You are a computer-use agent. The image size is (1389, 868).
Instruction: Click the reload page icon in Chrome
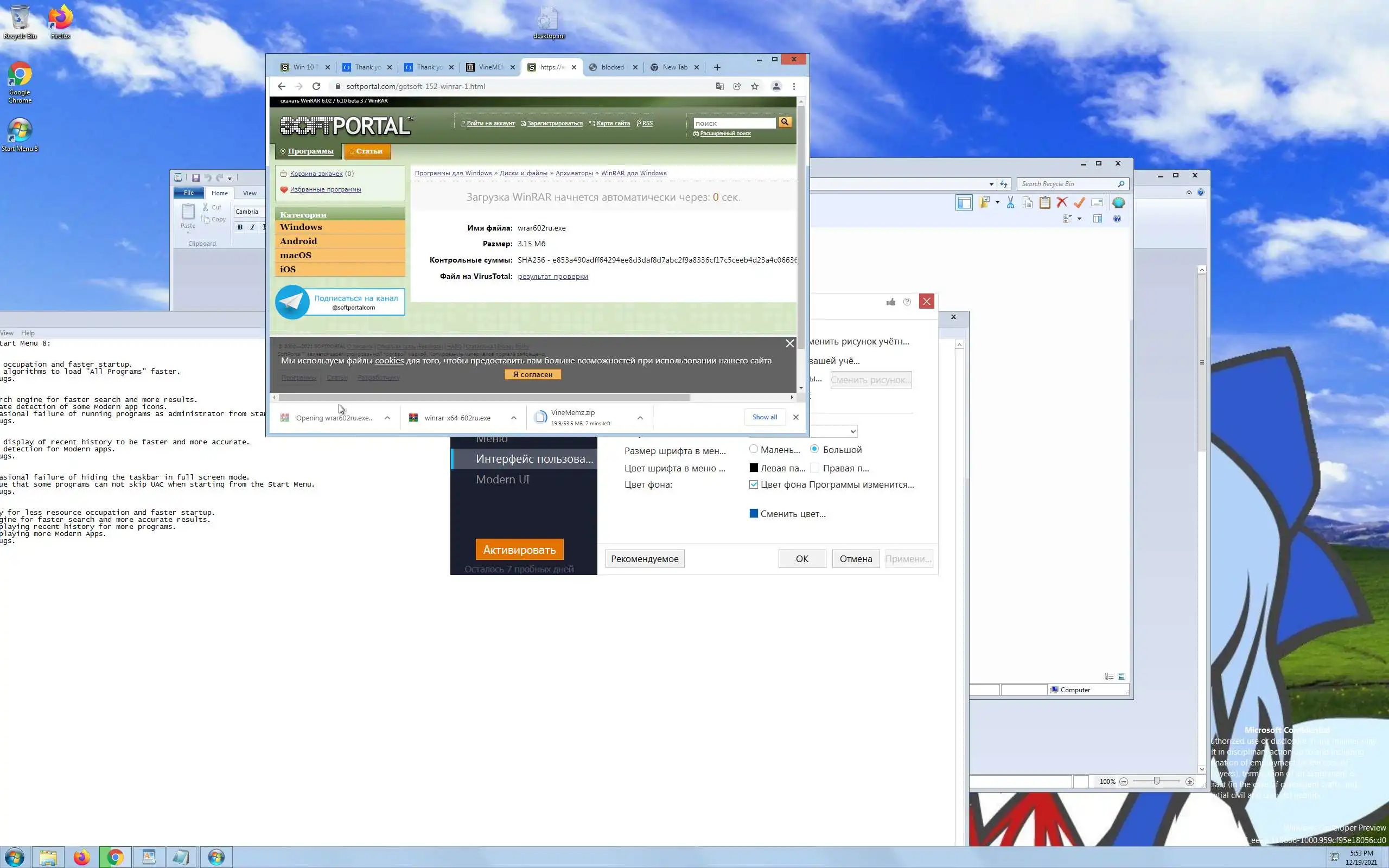[x=316, y=86]
